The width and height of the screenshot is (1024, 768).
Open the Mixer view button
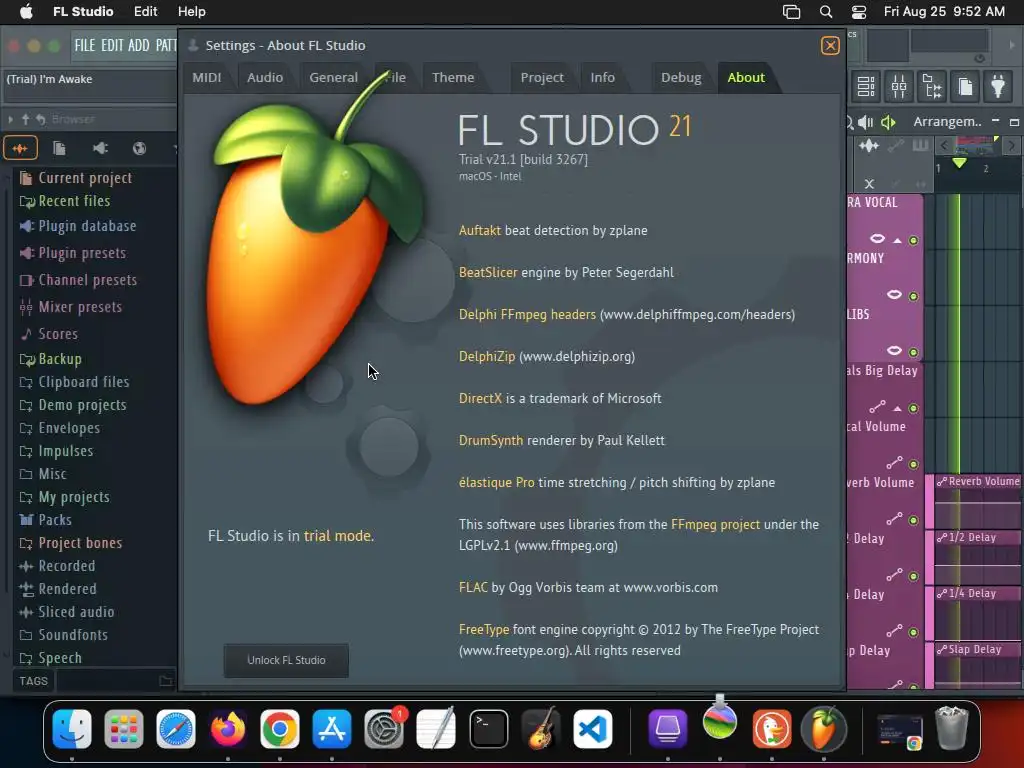(x=899, y=86)
